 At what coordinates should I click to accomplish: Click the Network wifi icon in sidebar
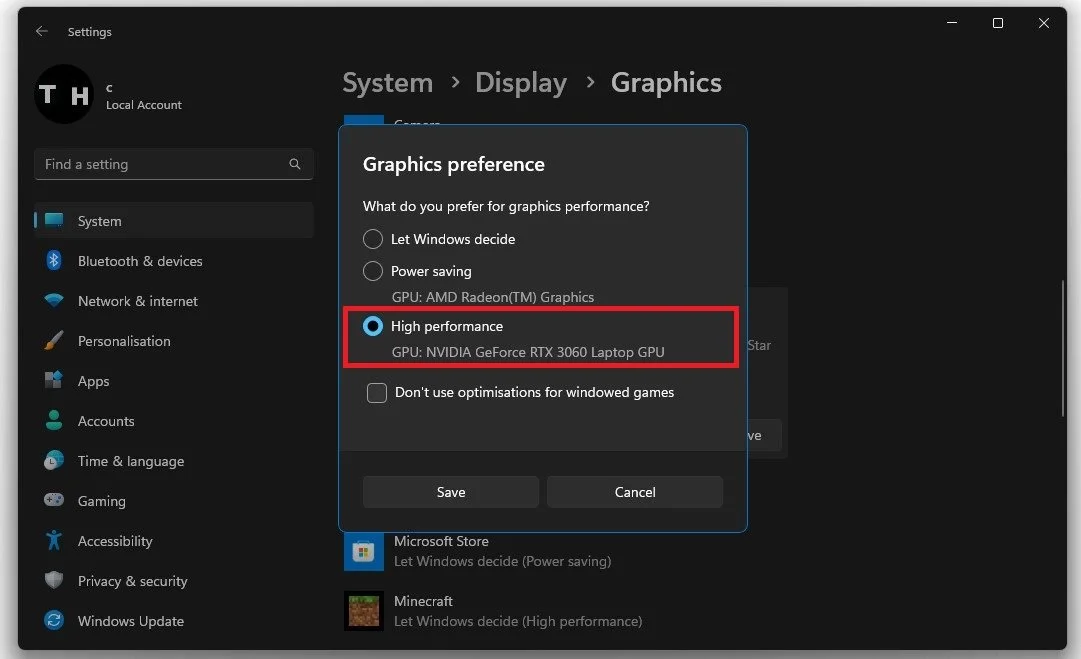54,301
